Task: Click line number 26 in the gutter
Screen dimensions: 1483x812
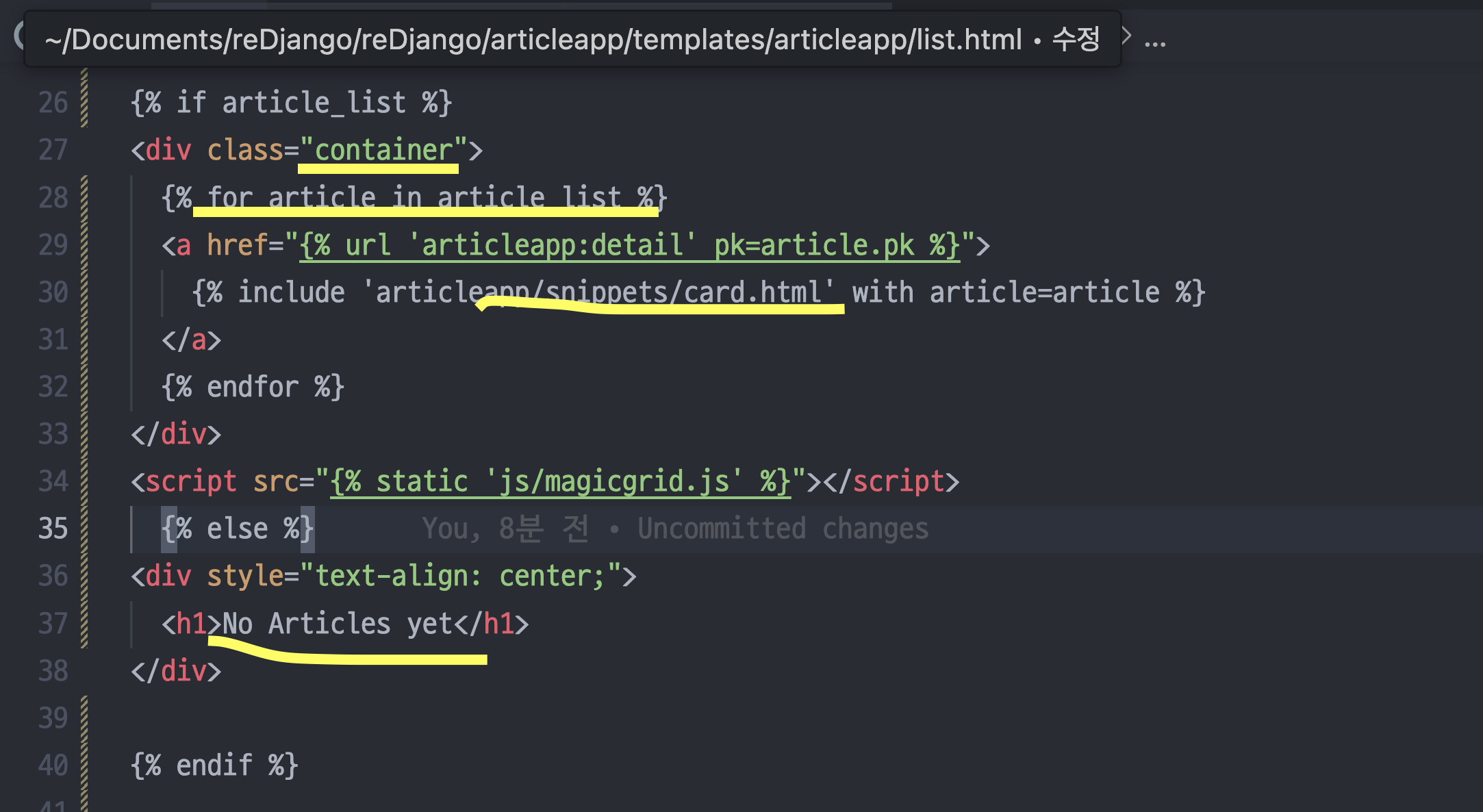Action: point(53,103)
